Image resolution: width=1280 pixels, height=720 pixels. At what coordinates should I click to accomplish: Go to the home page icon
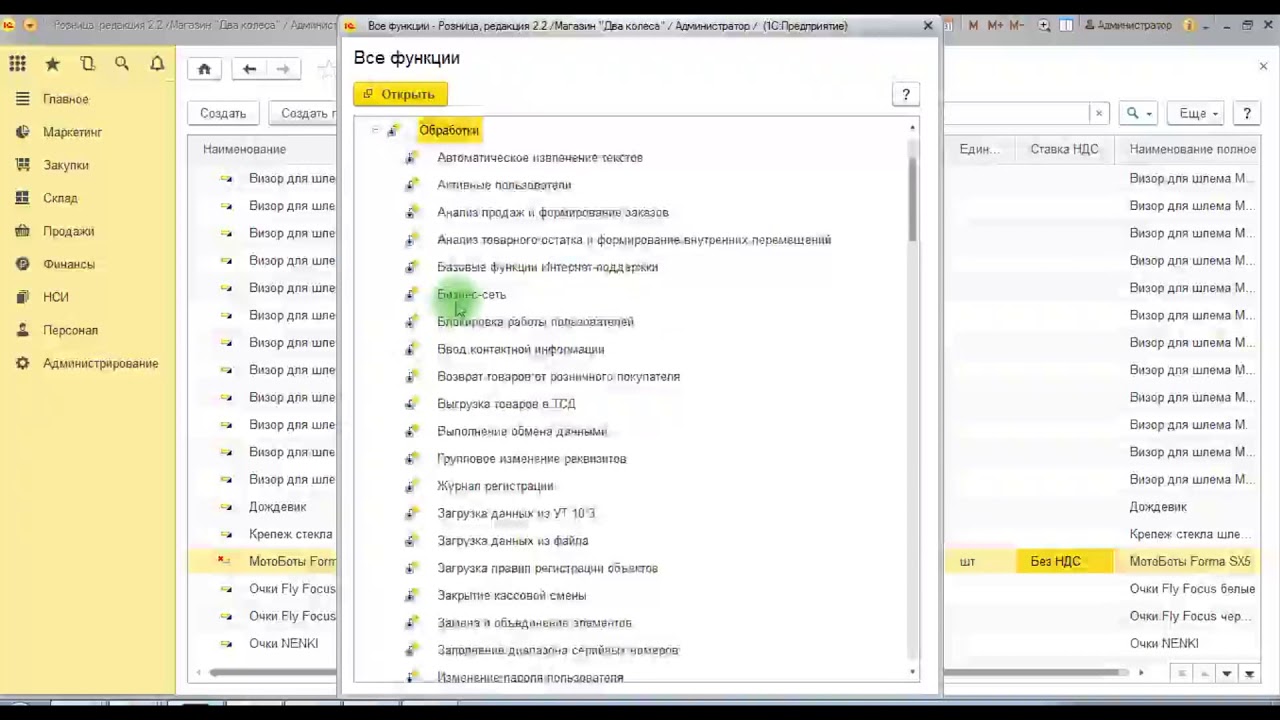[x=204, y=69]
